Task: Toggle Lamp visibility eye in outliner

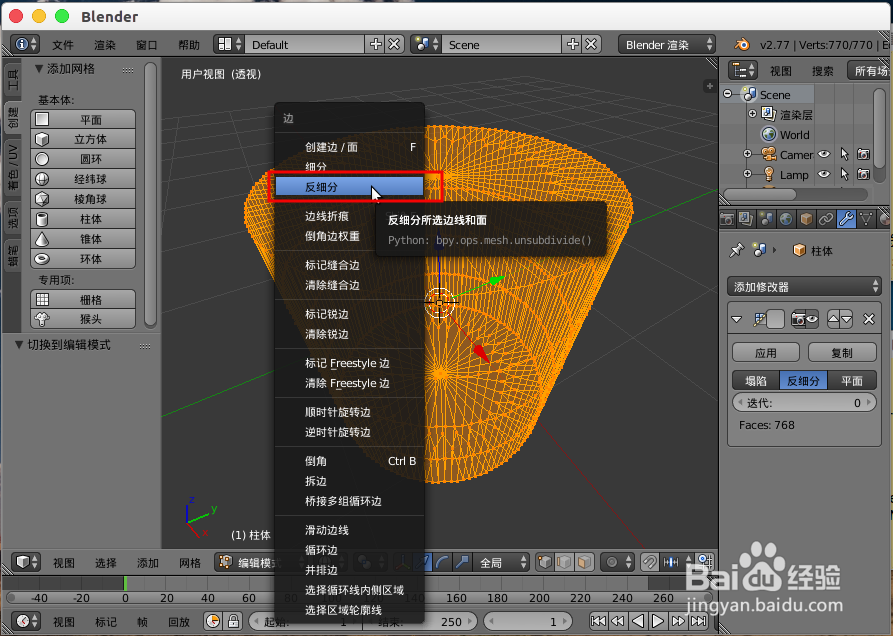Action: 824,174
